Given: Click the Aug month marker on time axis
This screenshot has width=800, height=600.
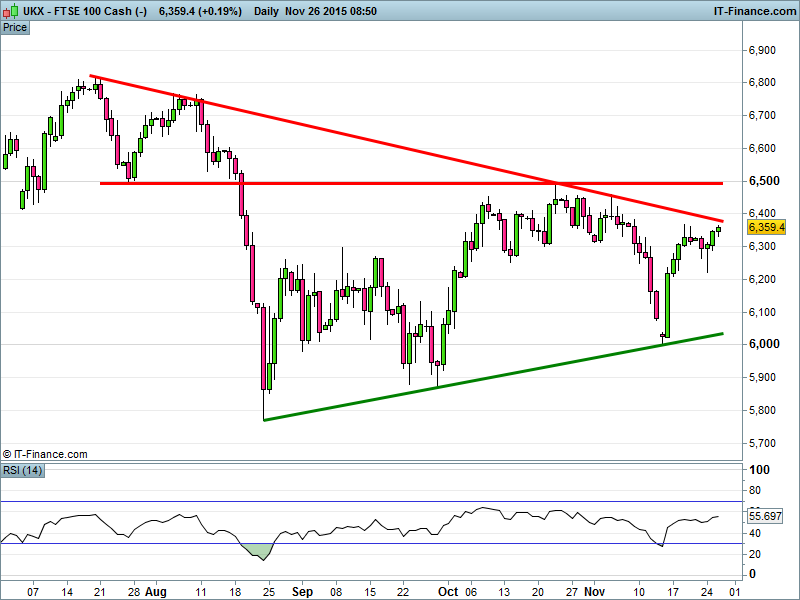Looking at the screenshot, I should pos(155,592).
